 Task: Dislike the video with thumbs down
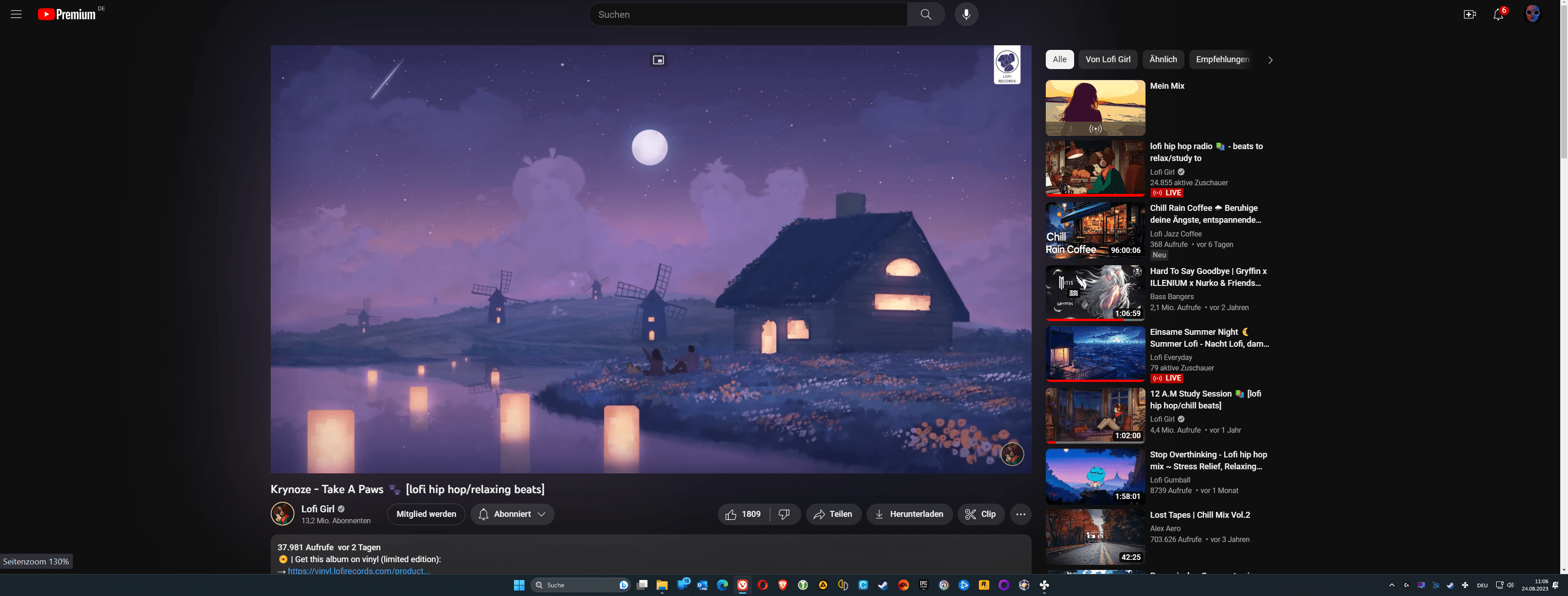pos(784,515)
